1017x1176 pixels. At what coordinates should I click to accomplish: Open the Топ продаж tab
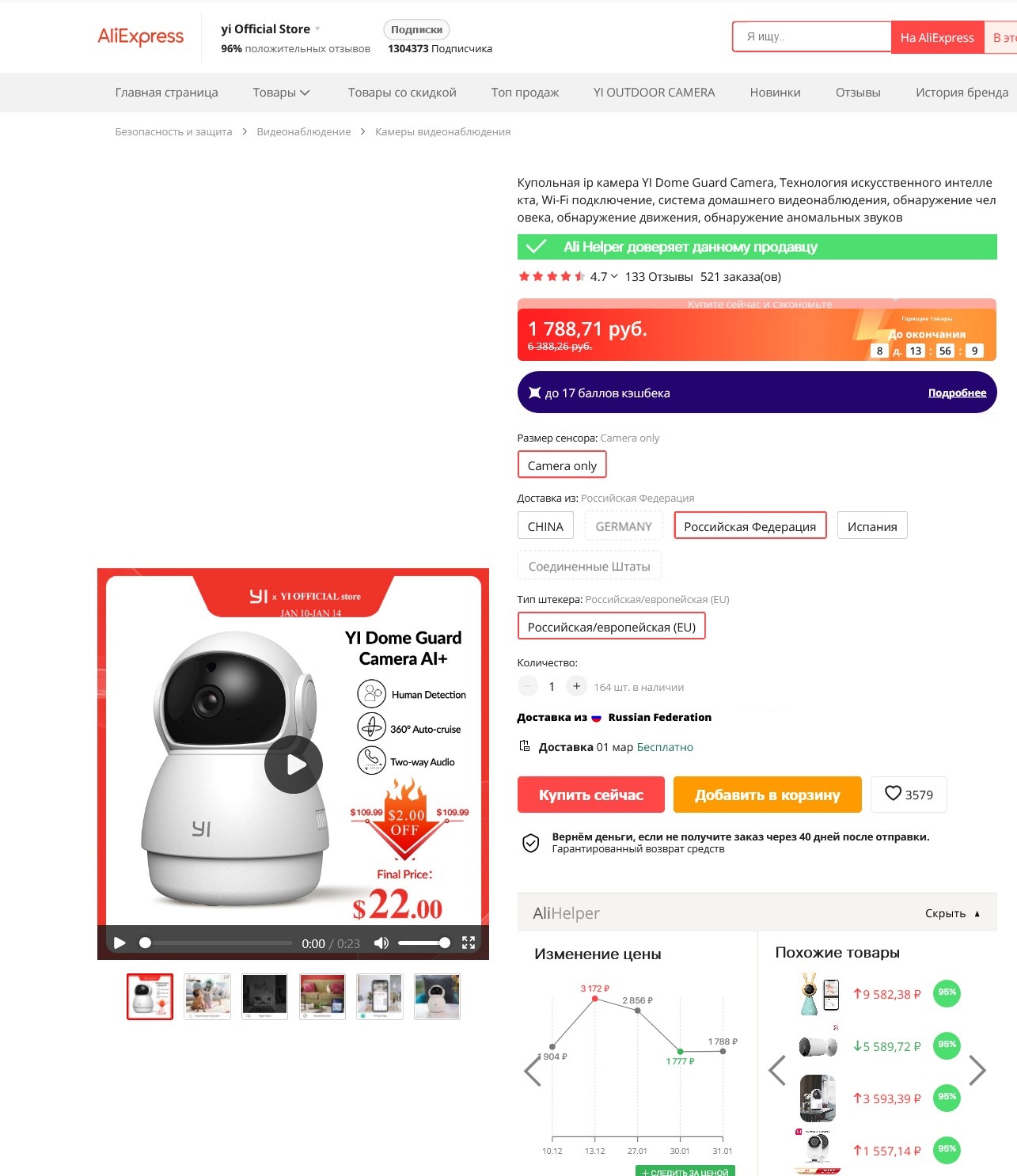[x=525, y=93]
